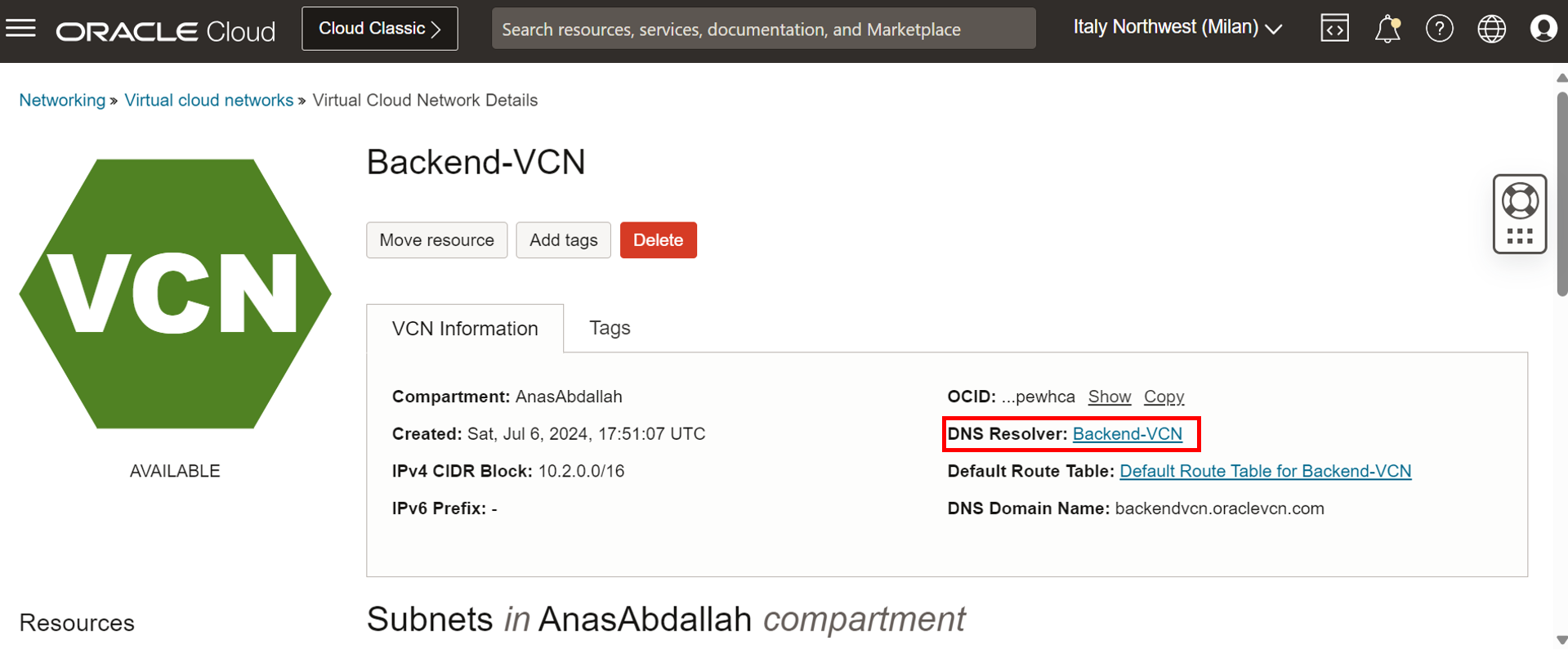Image resolution: width=1568 pixels, height=650 pixels.
Task: Open Default Route Table for Backend-VCN
Action: coord(1265,471)
